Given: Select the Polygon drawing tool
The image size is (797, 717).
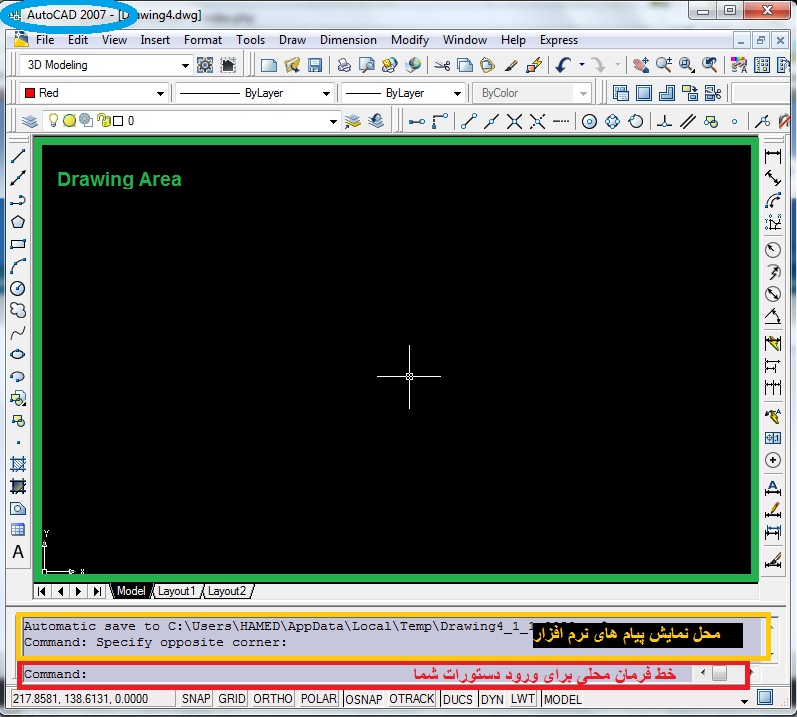Looking at the screenshot, I should [x=18, y=222].
